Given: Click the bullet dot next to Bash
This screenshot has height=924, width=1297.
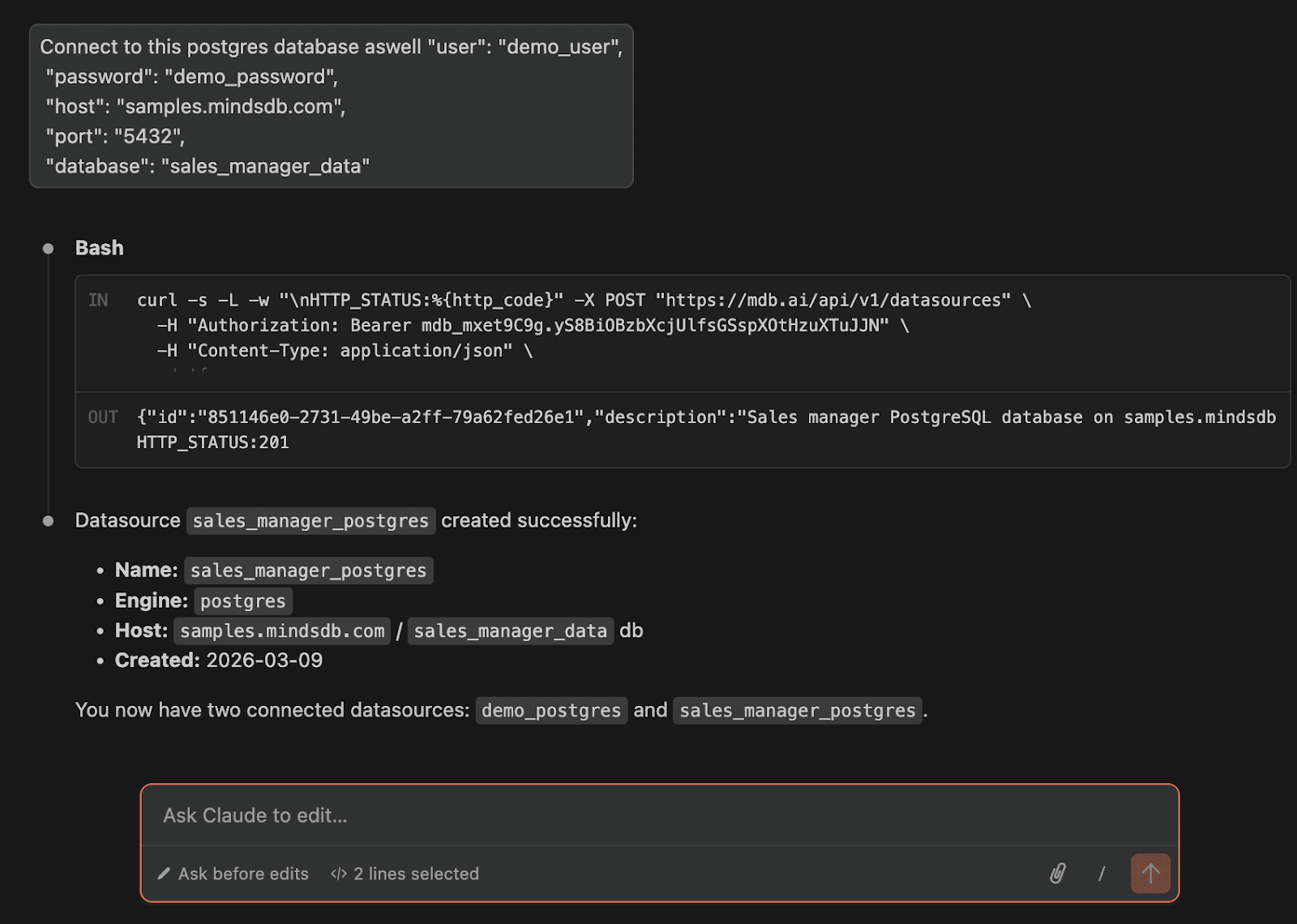Looking at the screenshot, I should [x=49, y=249].
